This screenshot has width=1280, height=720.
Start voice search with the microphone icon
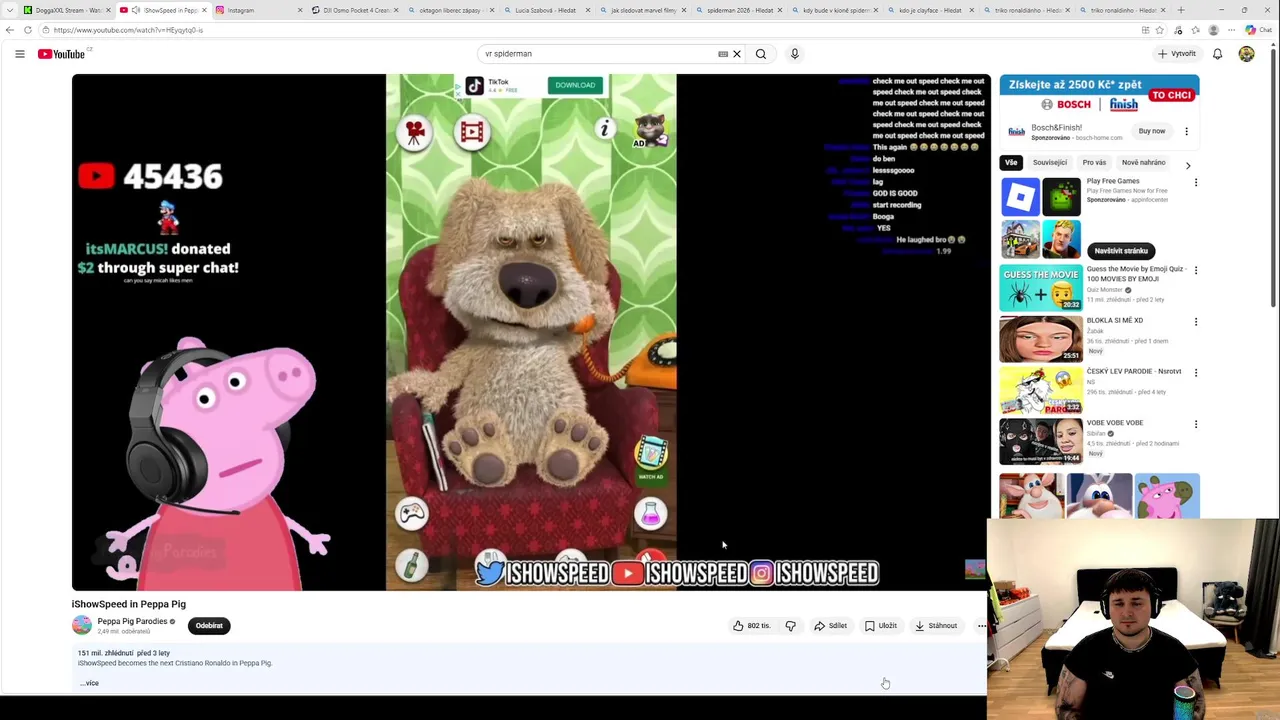coord(794,54)
